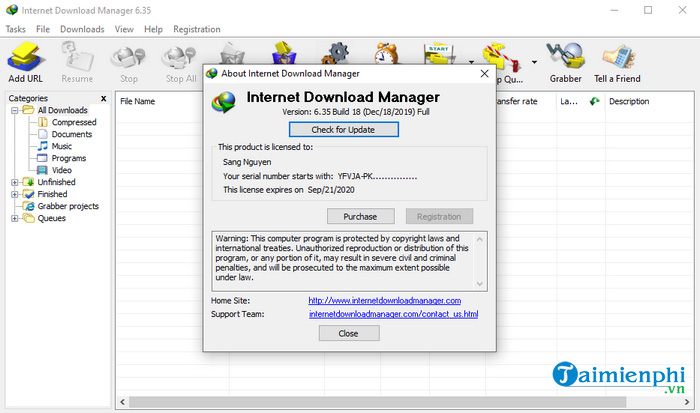Click horizontal scrollbar left arrow

(x=123, y=402)
